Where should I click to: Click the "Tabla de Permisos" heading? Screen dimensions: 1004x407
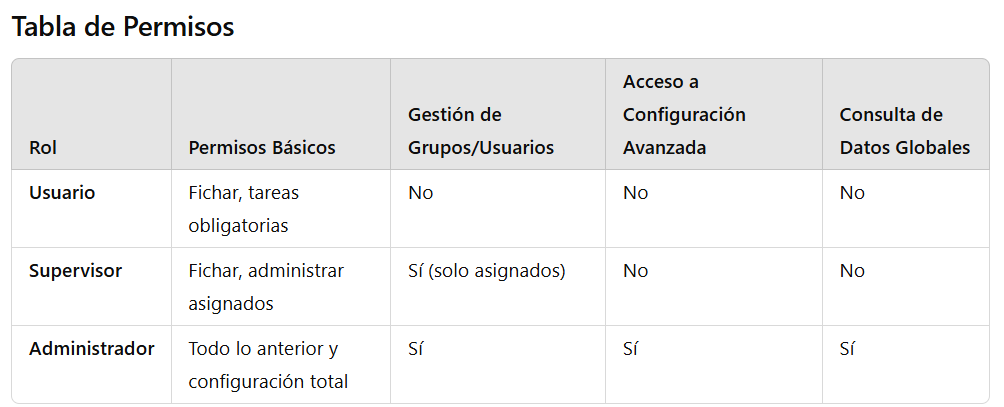point(123,27)
